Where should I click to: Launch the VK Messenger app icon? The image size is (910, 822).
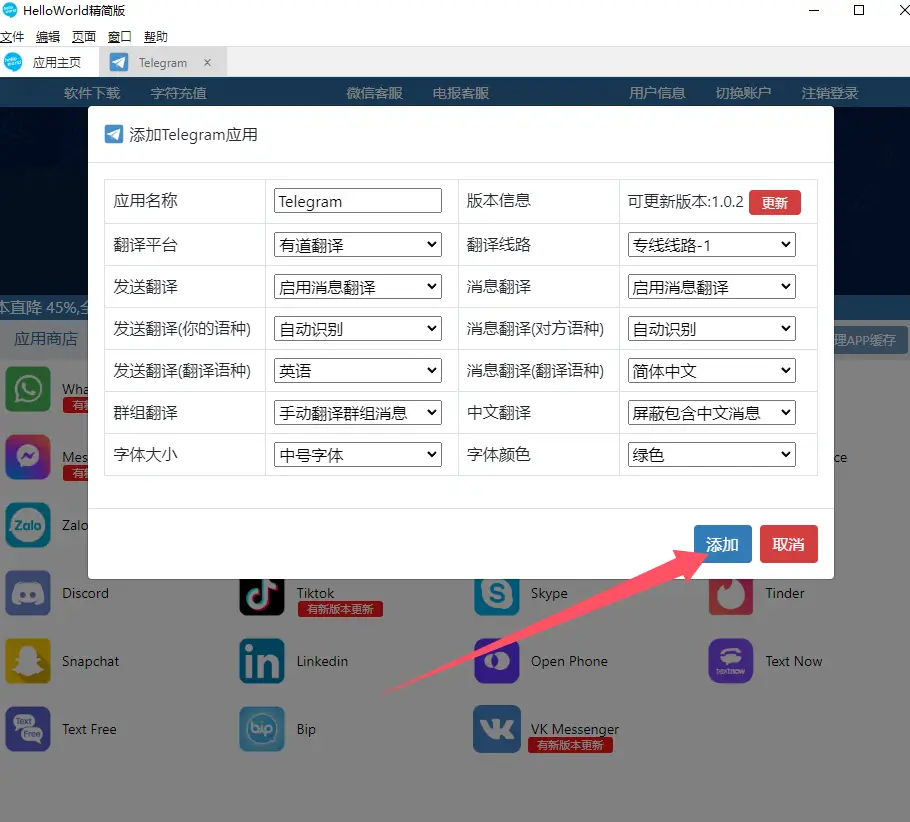497,729
